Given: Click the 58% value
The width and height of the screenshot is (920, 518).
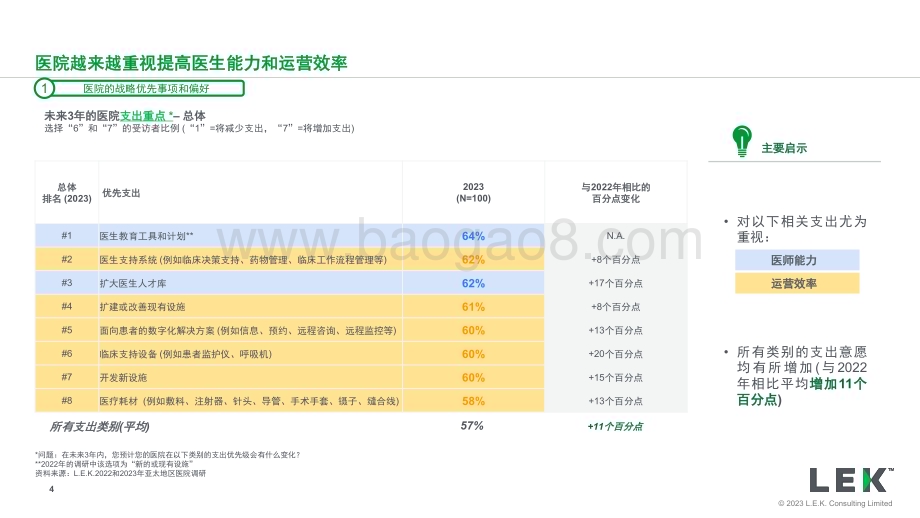Looking at the screenshot, I should coord(473,401).
